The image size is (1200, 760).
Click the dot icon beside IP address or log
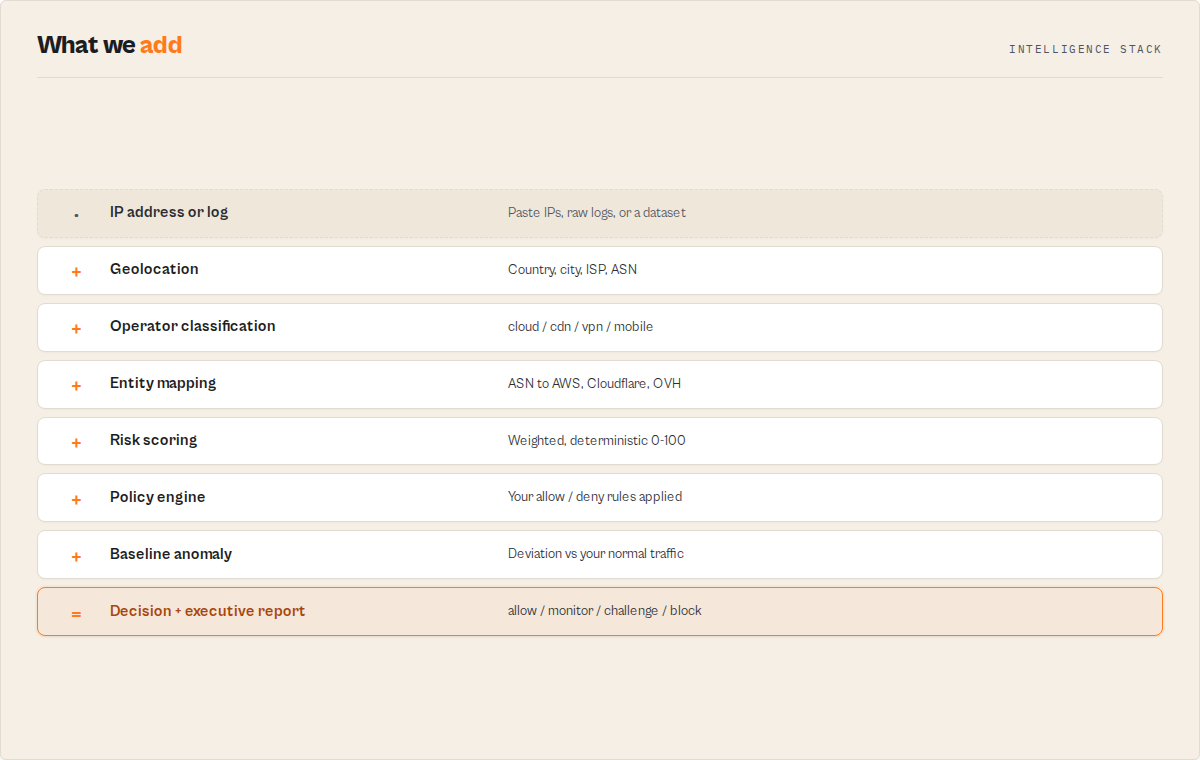[x=76, y=215]
